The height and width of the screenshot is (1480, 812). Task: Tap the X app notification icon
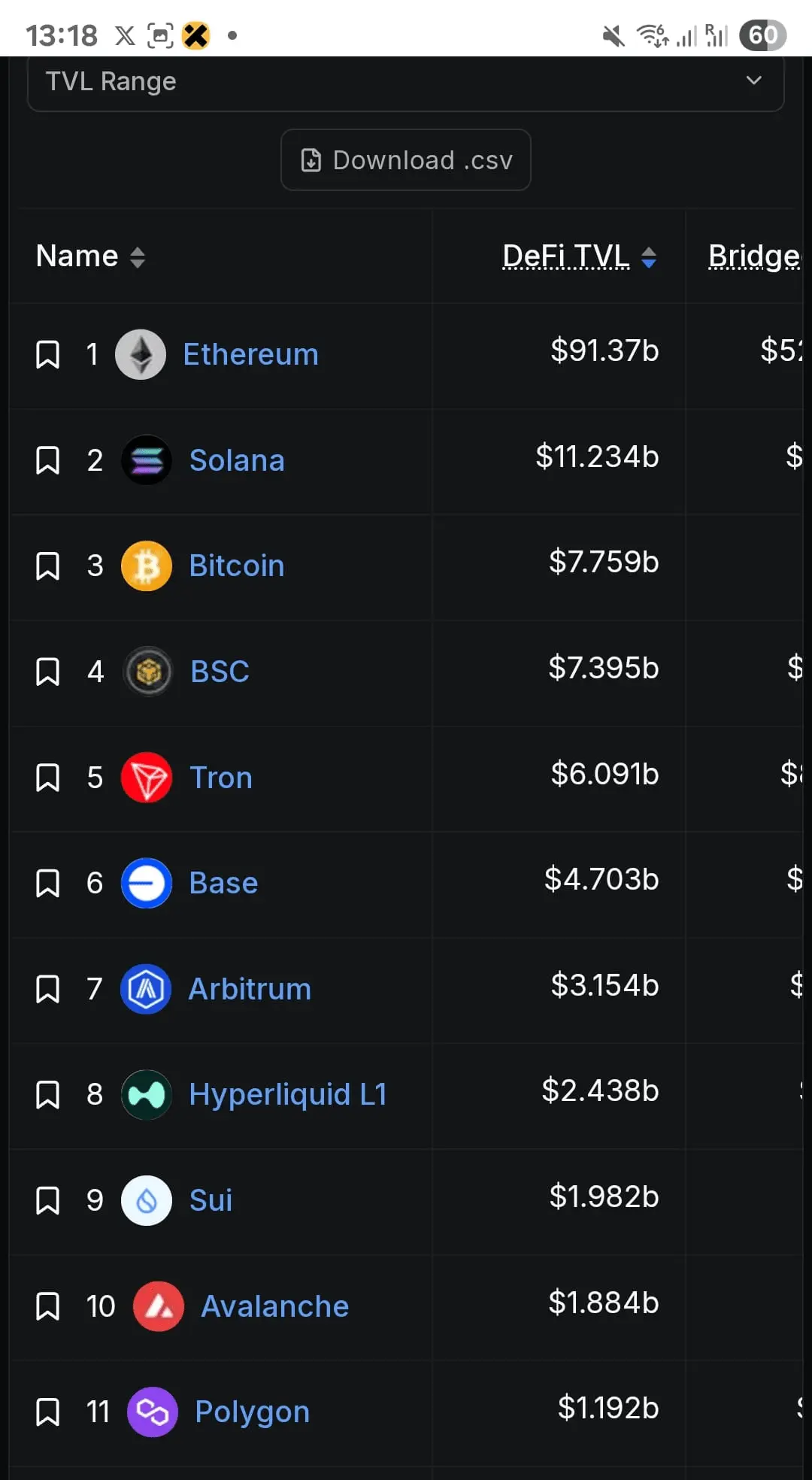pos(126,35)
